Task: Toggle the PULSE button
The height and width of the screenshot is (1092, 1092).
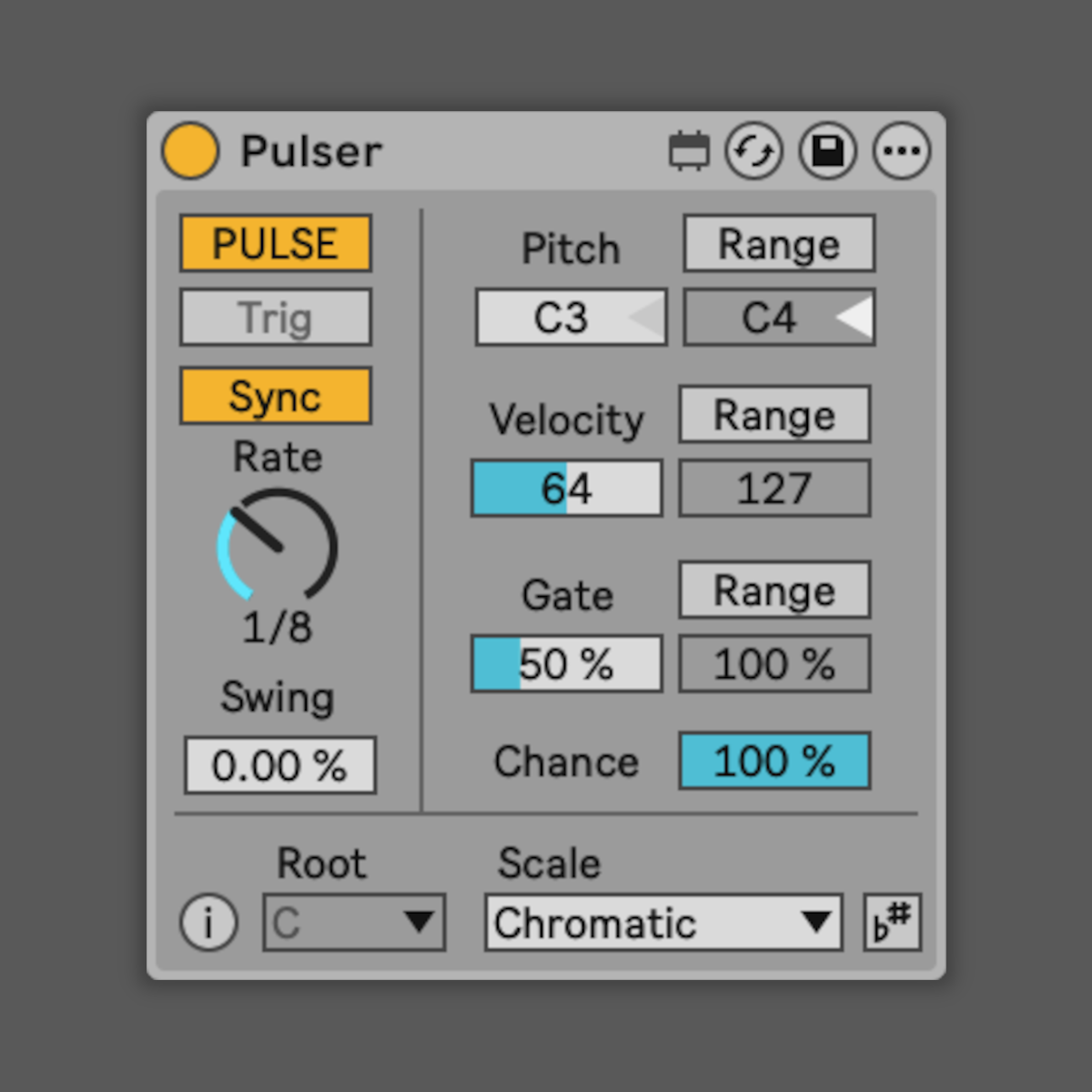Action: click(x=276, y=244)
